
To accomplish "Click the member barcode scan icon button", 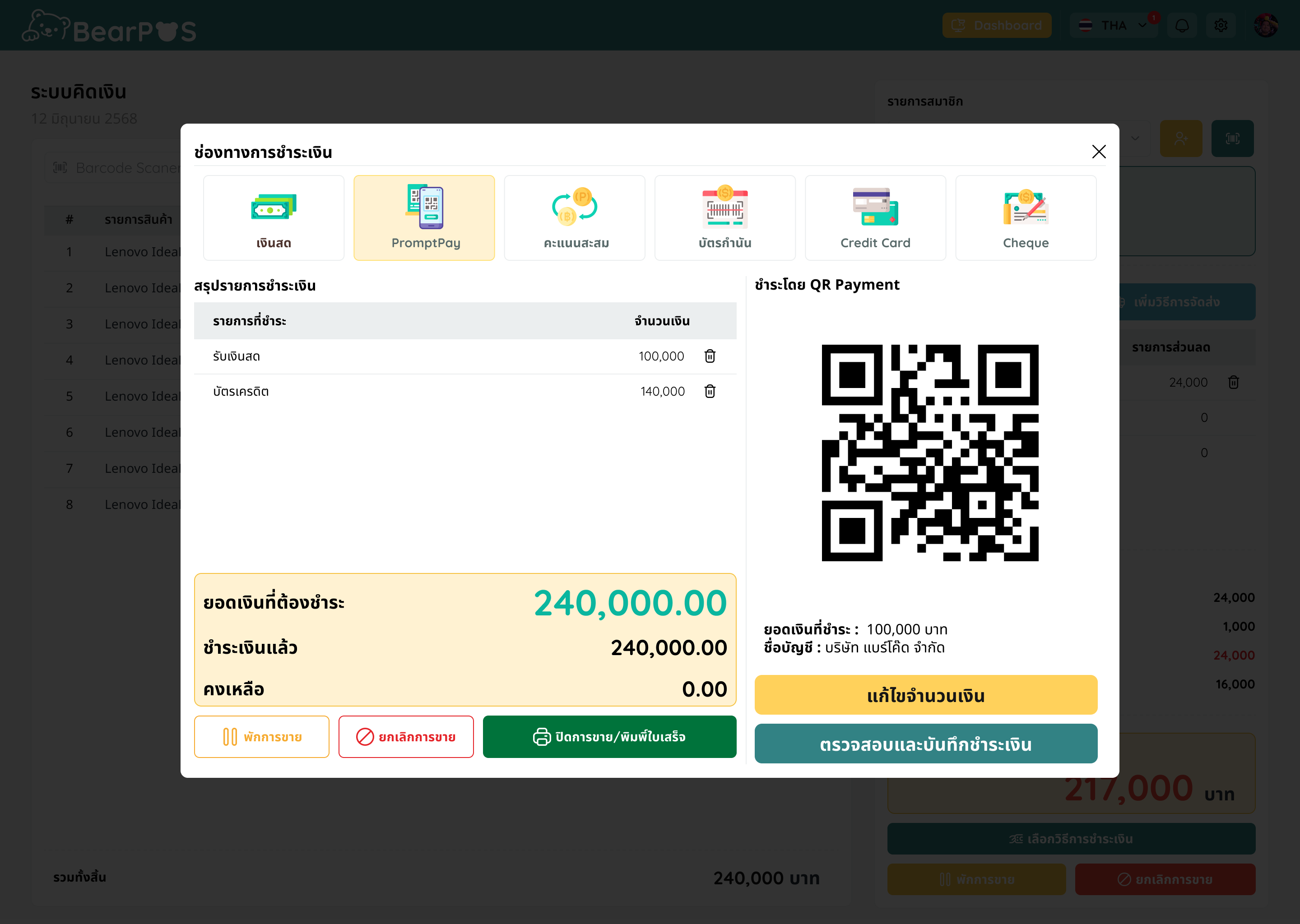I will [x=1232, y=138].
